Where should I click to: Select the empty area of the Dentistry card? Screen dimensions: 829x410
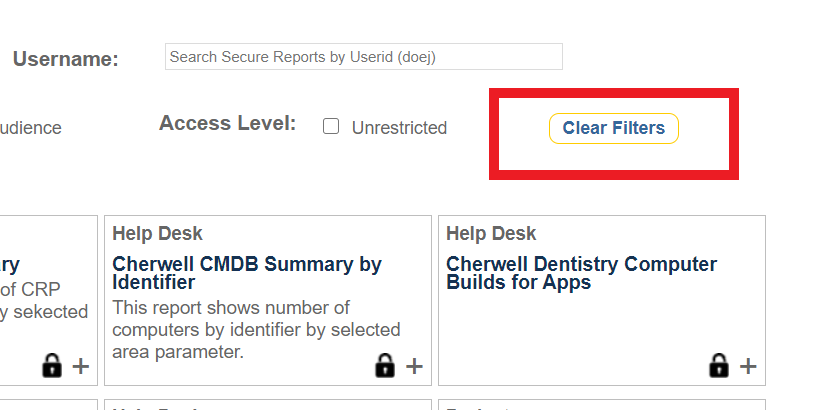tap(600, 330)
